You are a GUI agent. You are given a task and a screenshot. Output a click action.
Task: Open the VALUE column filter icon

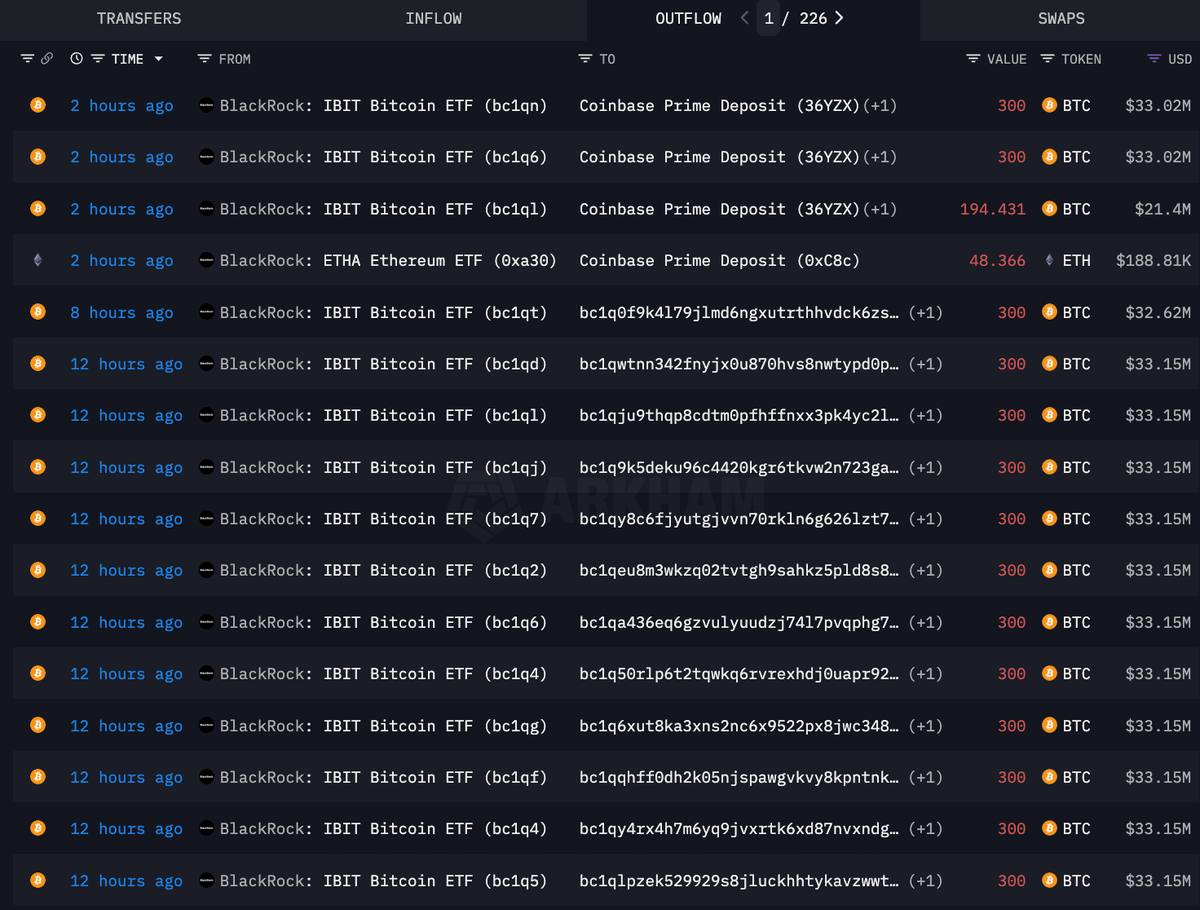(973, 59)
